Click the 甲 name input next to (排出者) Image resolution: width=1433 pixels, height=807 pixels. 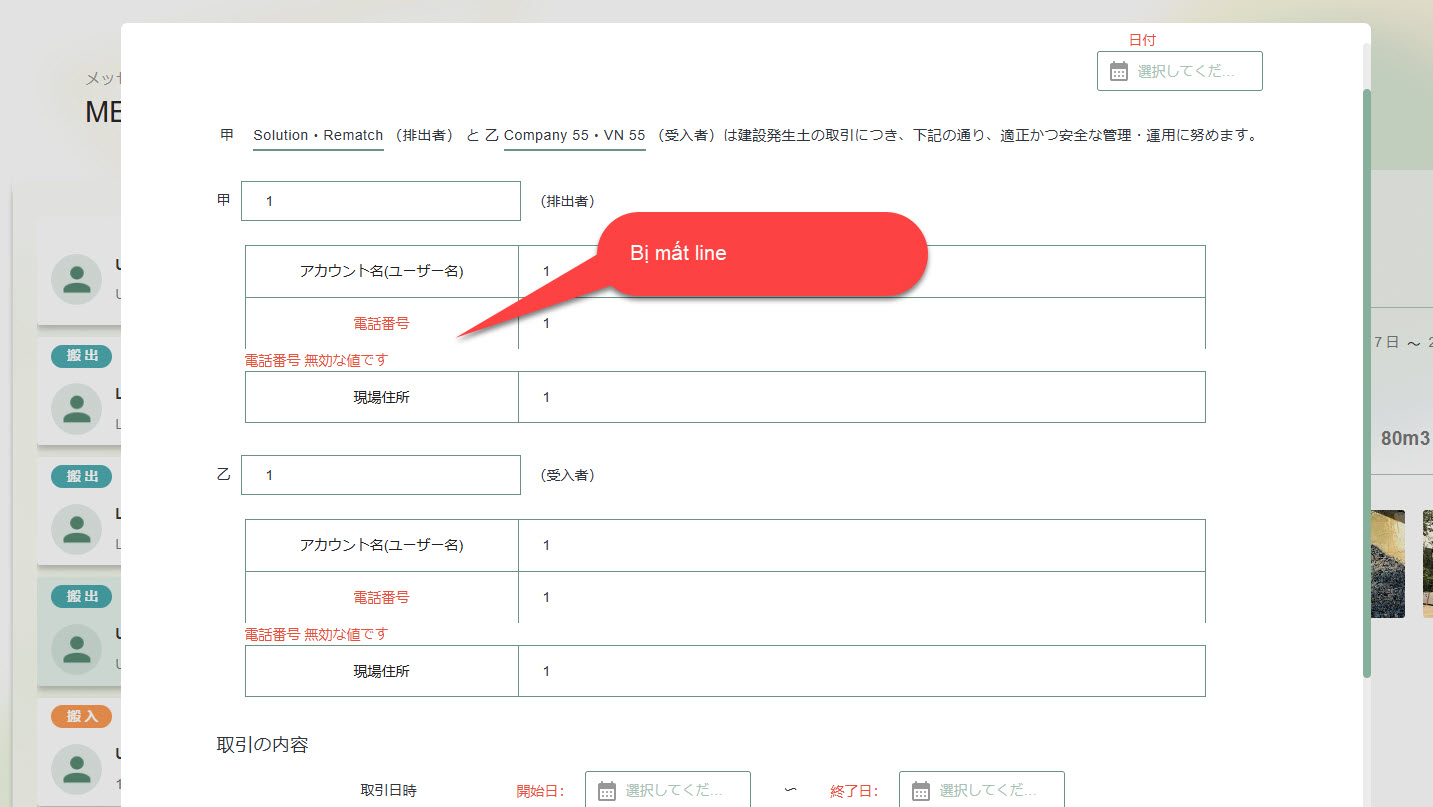coord(380,201)
